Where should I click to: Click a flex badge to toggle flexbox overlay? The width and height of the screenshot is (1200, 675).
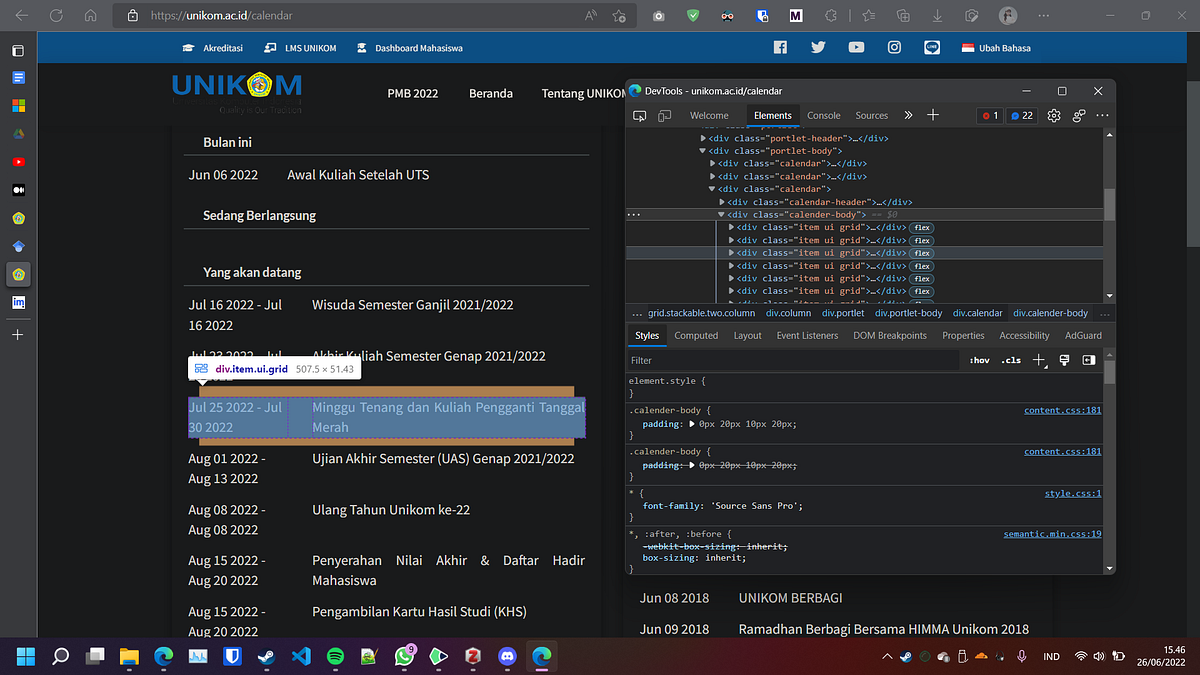tap(921, 227)
